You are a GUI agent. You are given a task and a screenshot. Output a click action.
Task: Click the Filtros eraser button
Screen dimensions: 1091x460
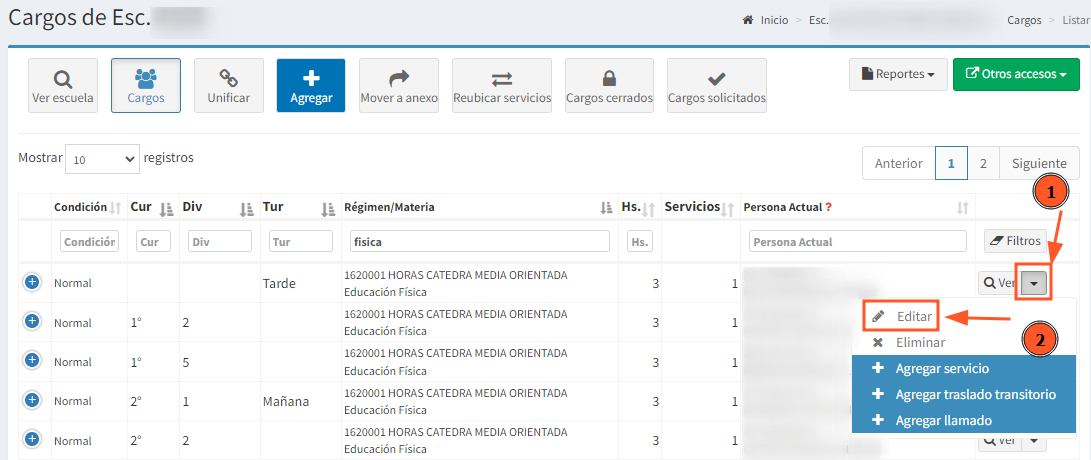tap(1014, 241)
